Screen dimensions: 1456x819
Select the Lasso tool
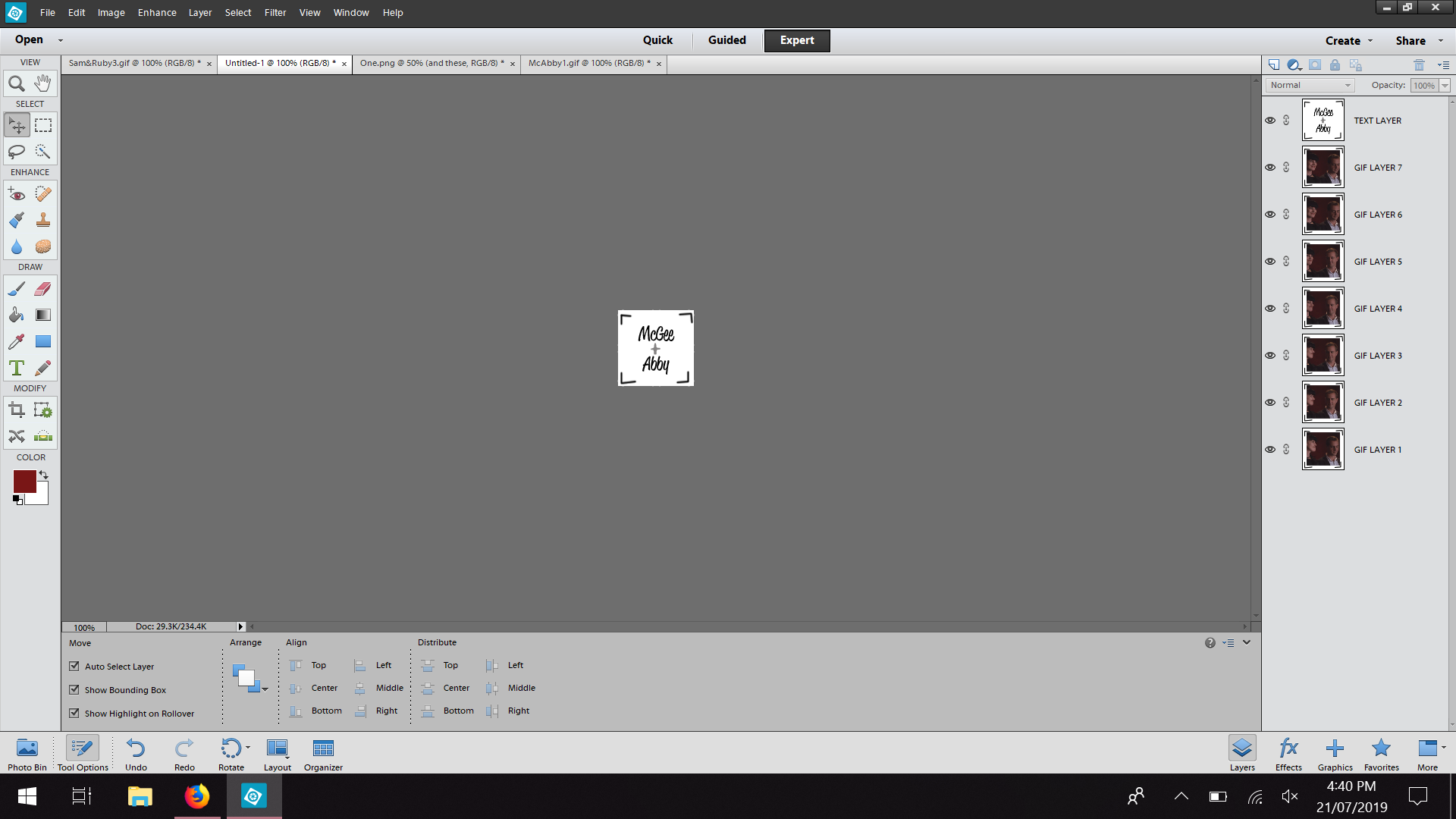pos(16,152)
